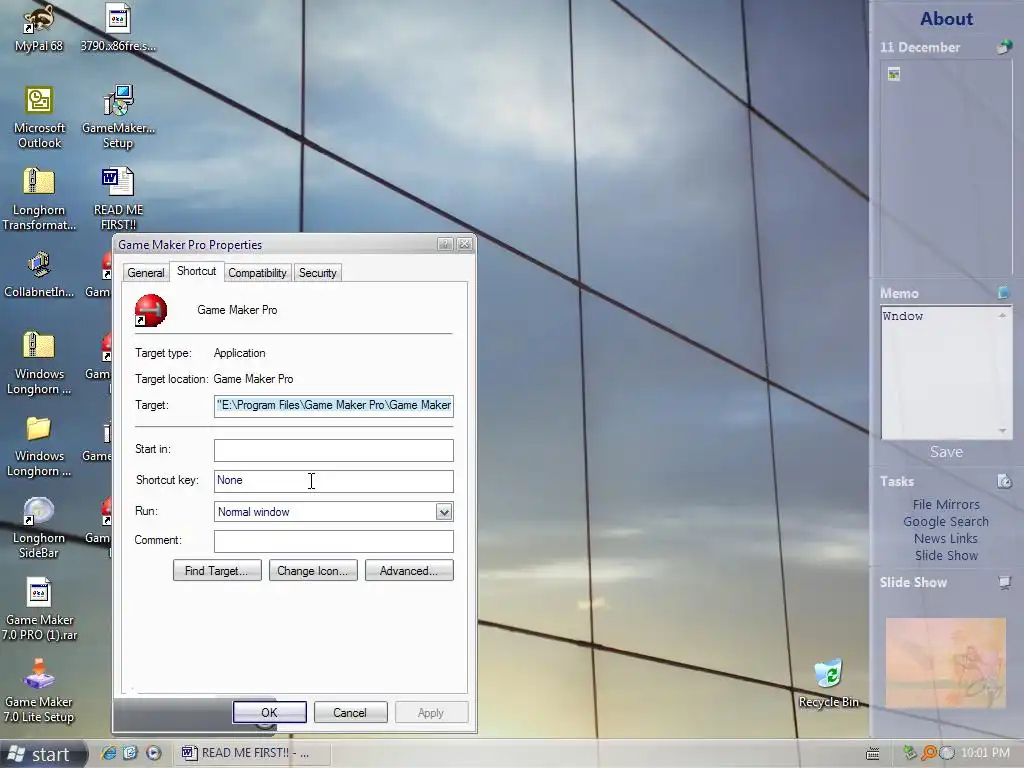This screenshot has height=768, width=1024.
Task: Switch to the General tab
Action: pyautogui.click(x=146, y=273)
